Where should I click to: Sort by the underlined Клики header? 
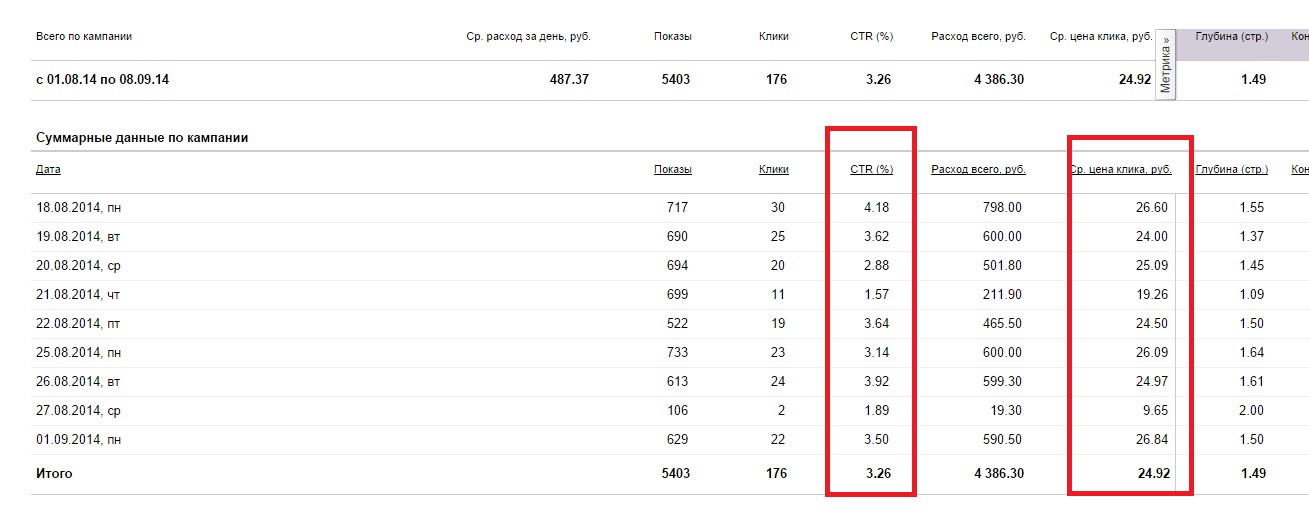[x=773, y=170]
